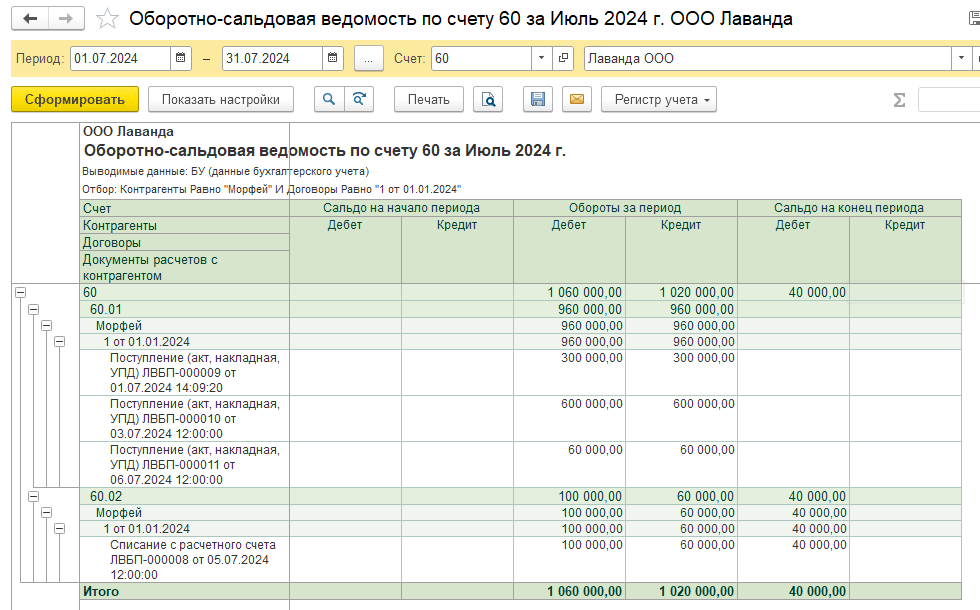
Task: Click the 60.02 account cell
Action: coord(184,496)
